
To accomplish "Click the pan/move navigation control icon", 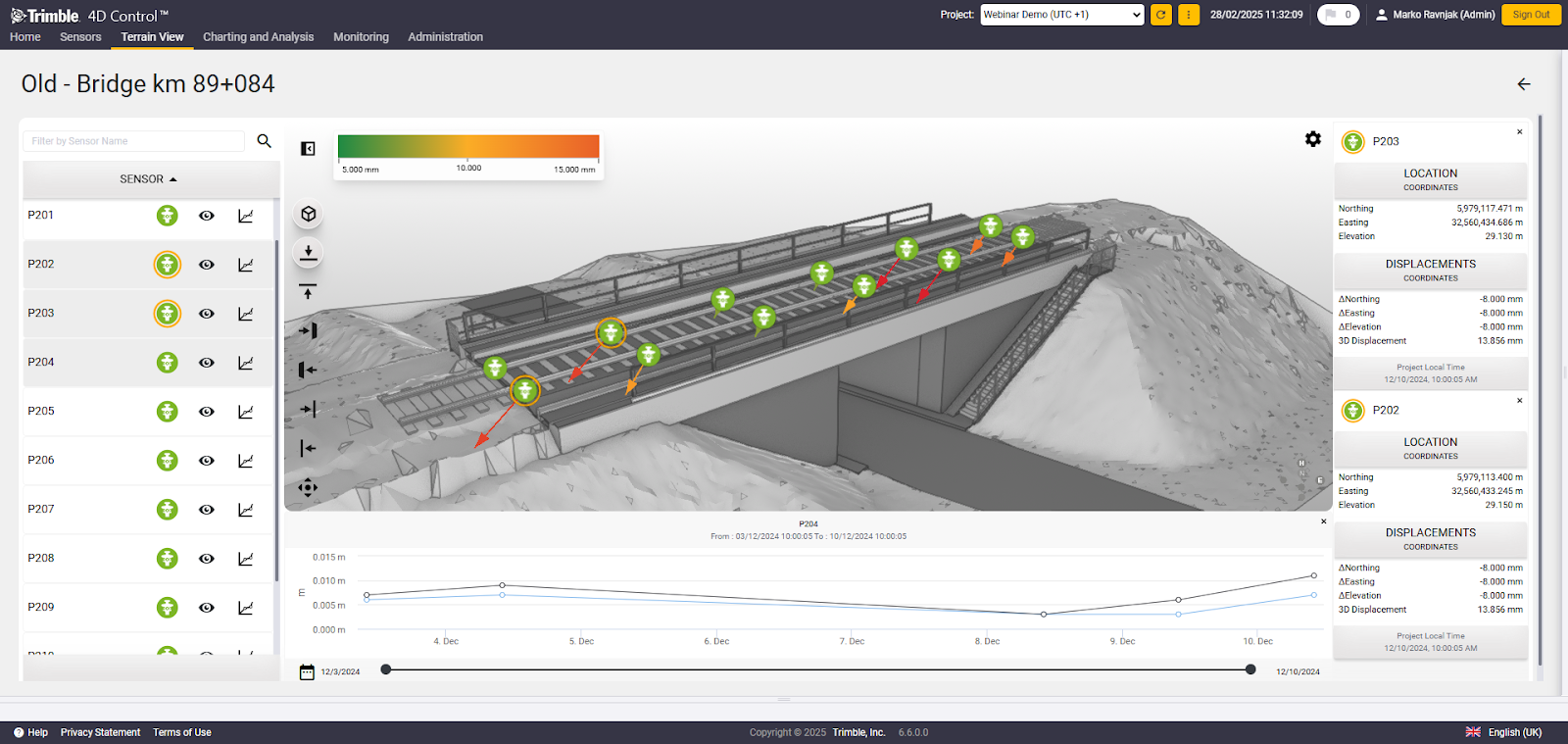I will 308,487.
